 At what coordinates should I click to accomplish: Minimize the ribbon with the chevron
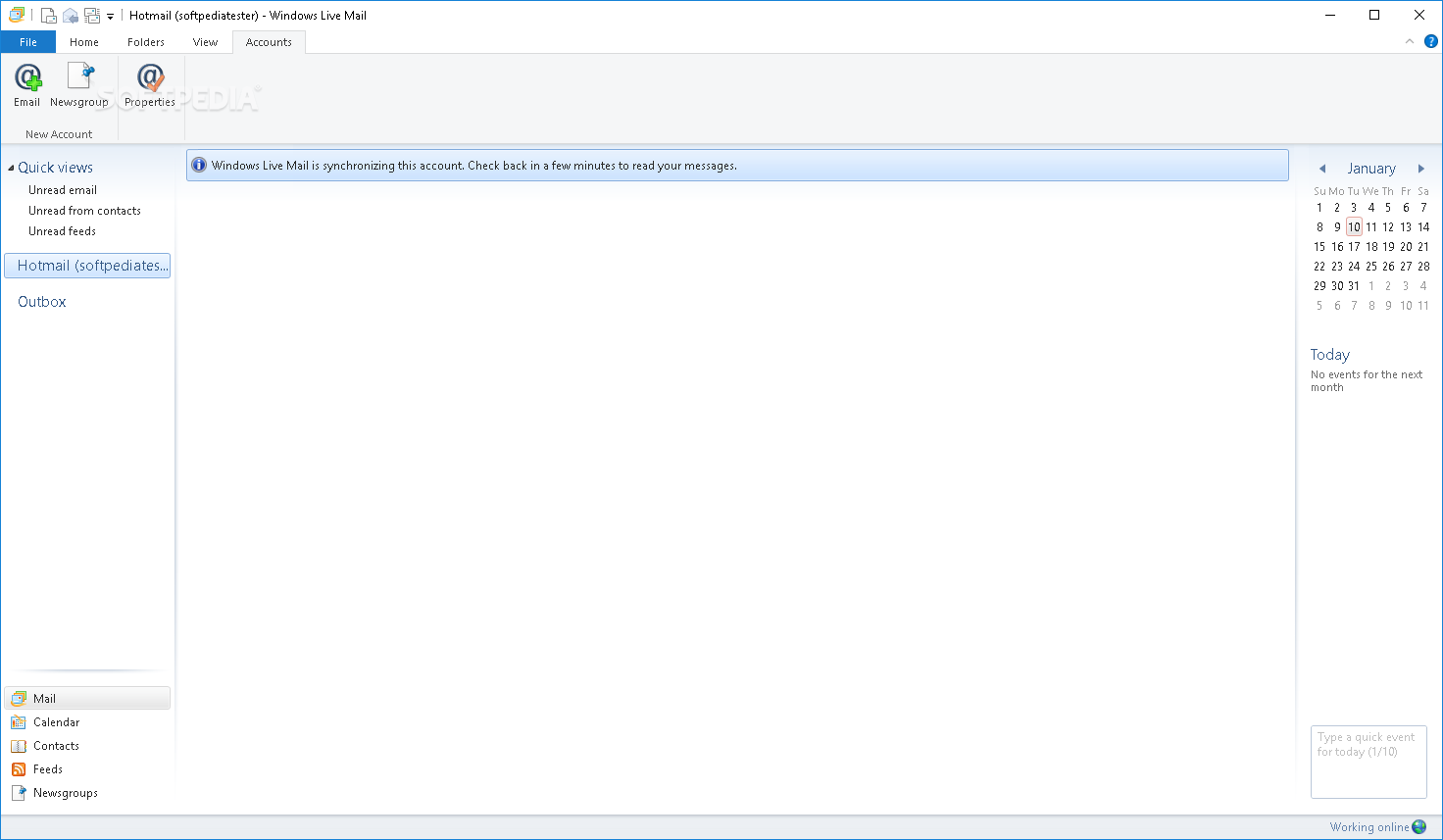[x=1410, y=41]
